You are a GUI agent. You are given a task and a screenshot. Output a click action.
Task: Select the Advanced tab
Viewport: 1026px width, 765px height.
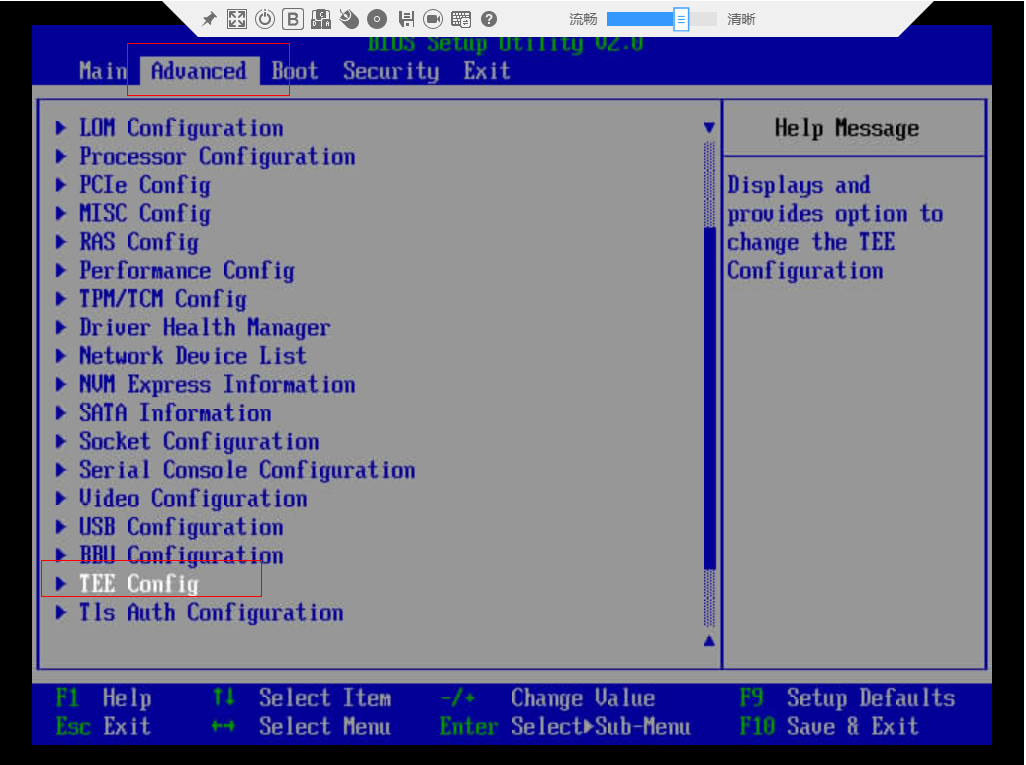(199, 71)
